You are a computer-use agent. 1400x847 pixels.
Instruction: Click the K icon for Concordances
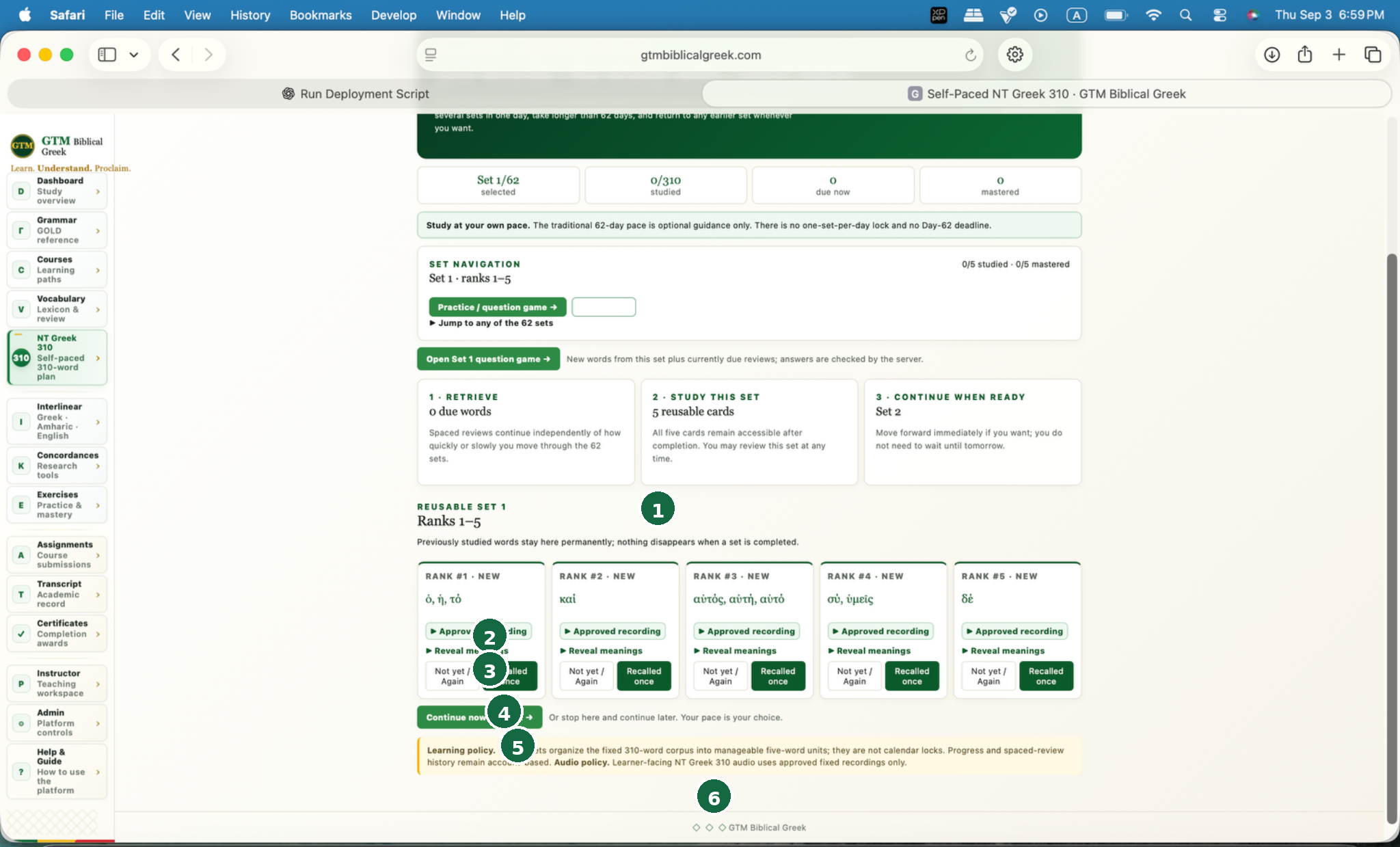coord(21,466)
